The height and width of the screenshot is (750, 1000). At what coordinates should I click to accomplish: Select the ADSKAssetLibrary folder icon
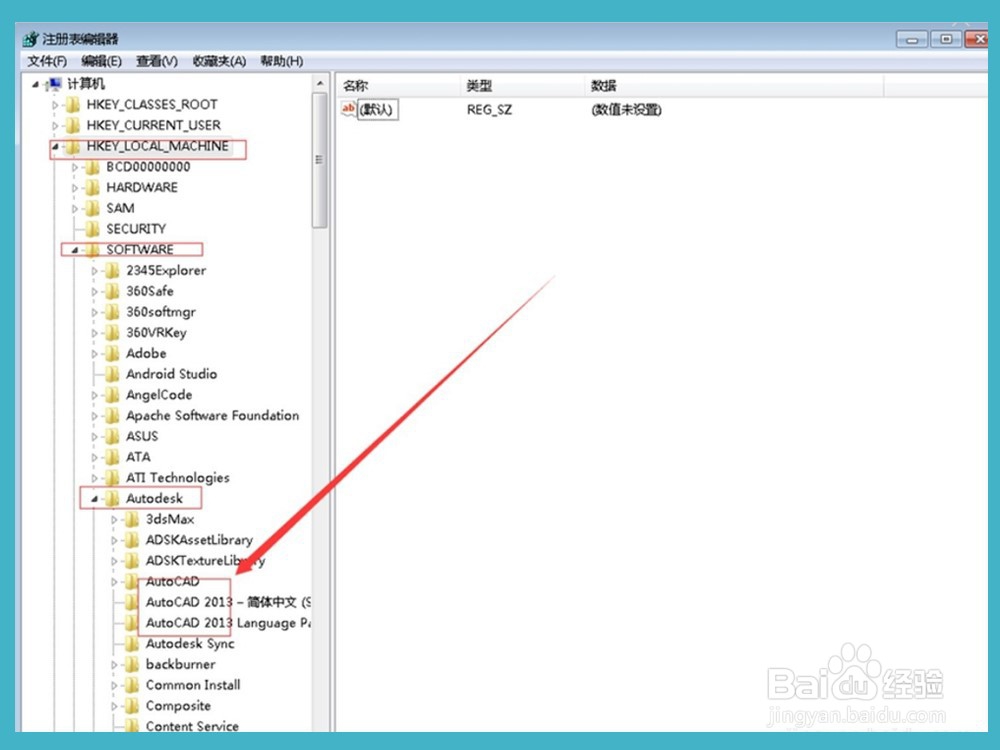point(132,540)
